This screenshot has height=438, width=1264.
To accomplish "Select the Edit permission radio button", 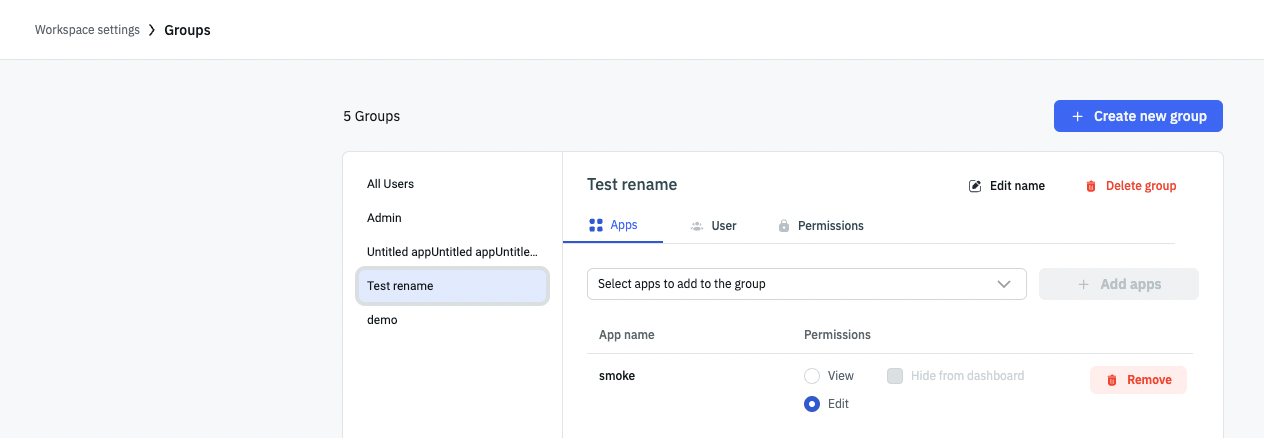I will (812, 404).
